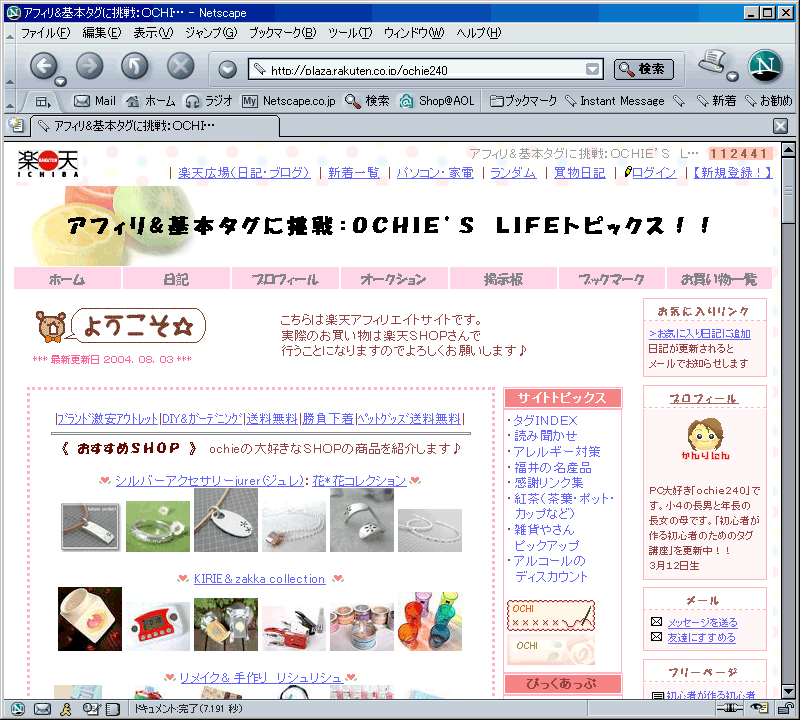Viewport: 800px width, 720px height.
Task: Open the ファイル(F) menu
Action: click(x=45, y=33)
